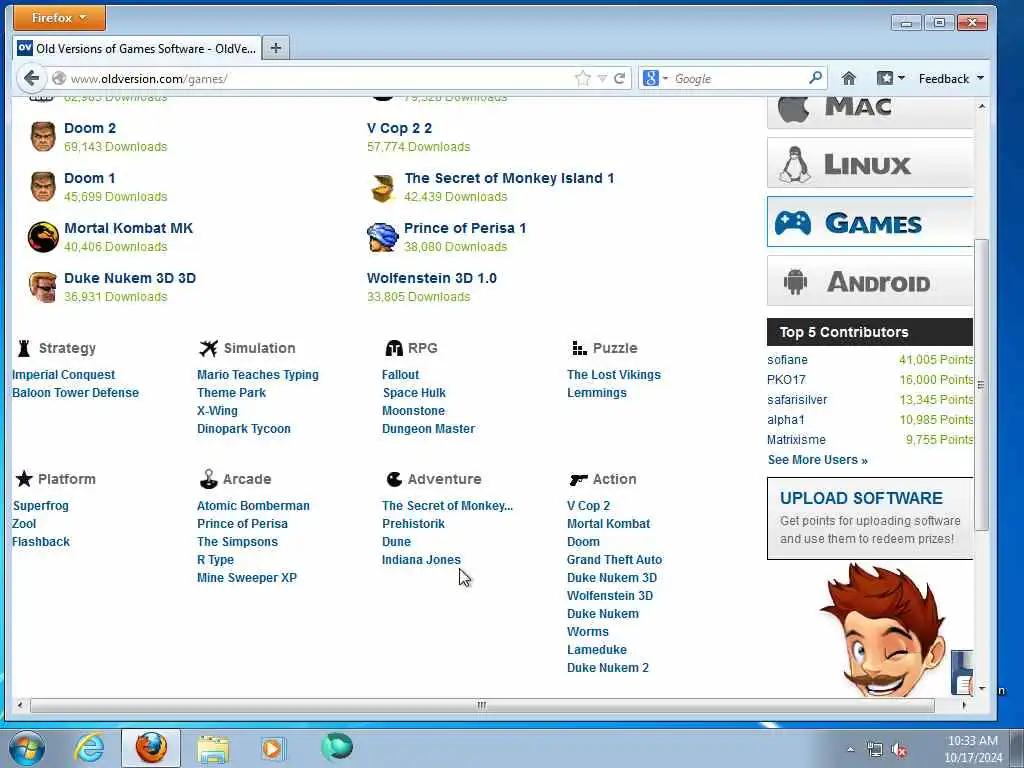Open the Android platform section
This screenshot has height=768, width=1024.
870,281
